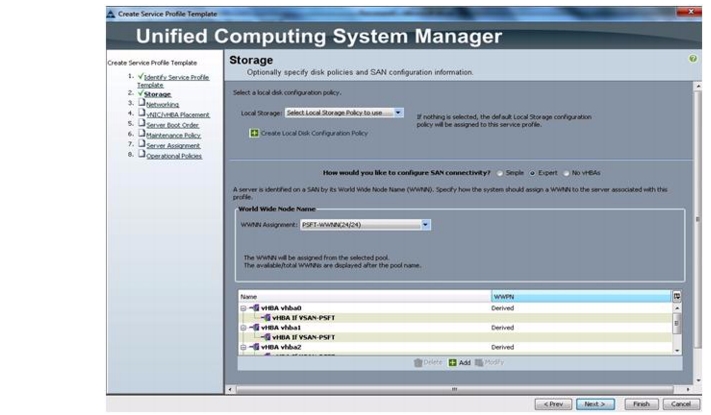Screen dimensions: 711x415
Task: Click the page icon next to Server Boot Order
Action: coord(141,123)
